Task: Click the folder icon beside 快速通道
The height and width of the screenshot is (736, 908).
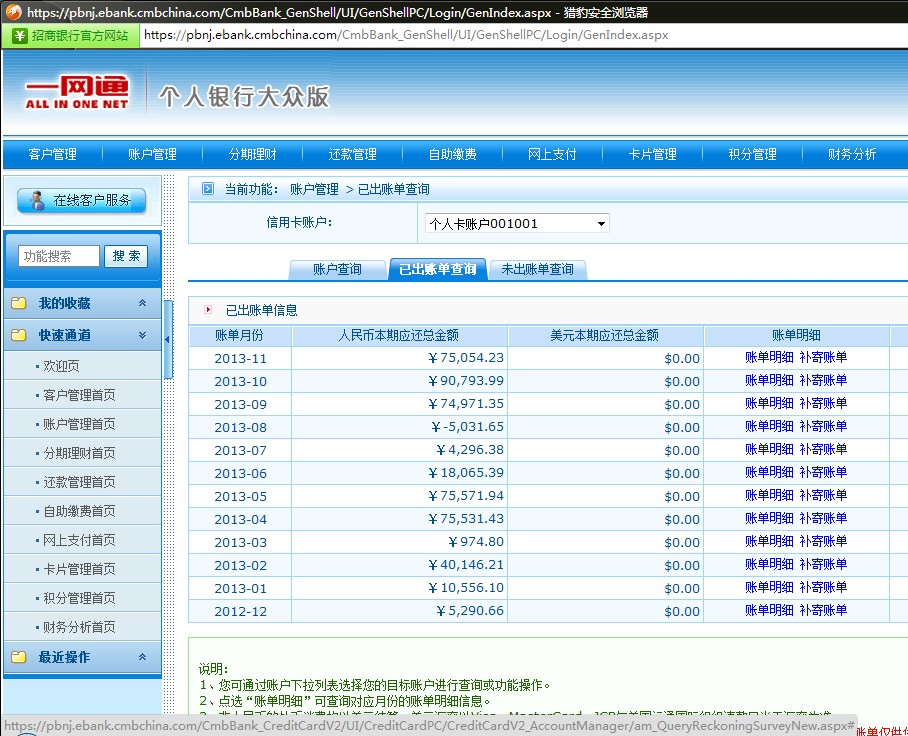Action: tap(18, 335)
